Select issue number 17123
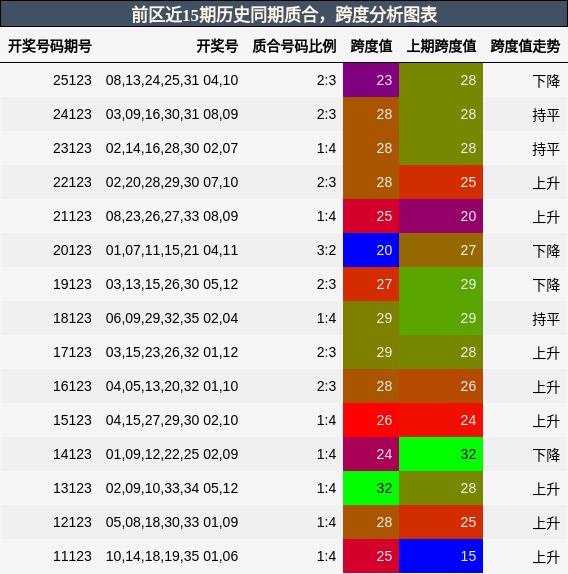The height and width of the screenshot is (574, 568). (72, 352)
